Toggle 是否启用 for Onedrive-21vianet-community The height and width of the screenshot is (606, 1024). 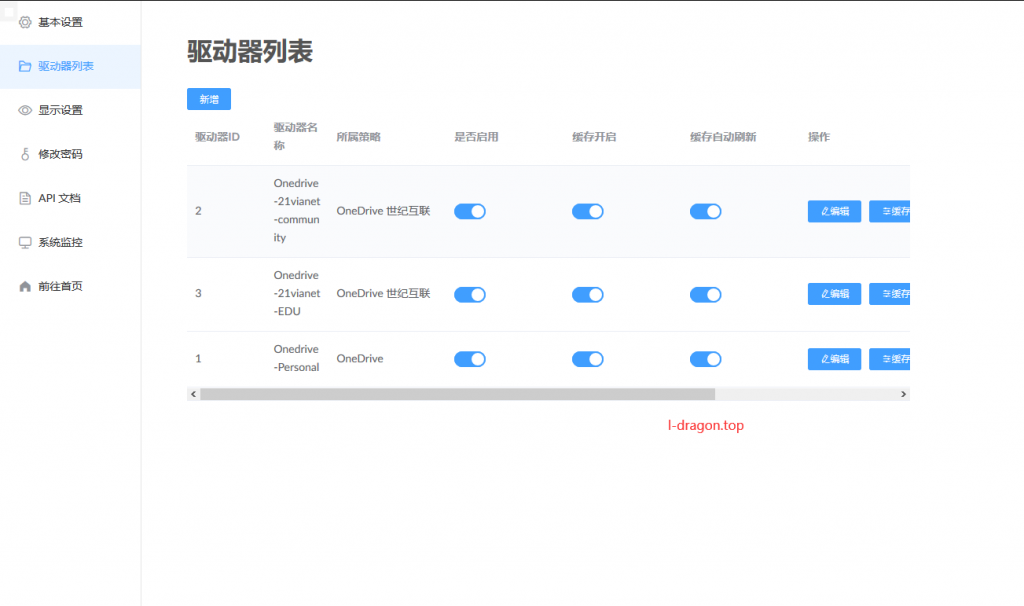pyautogui.click(x=470, y=211)
